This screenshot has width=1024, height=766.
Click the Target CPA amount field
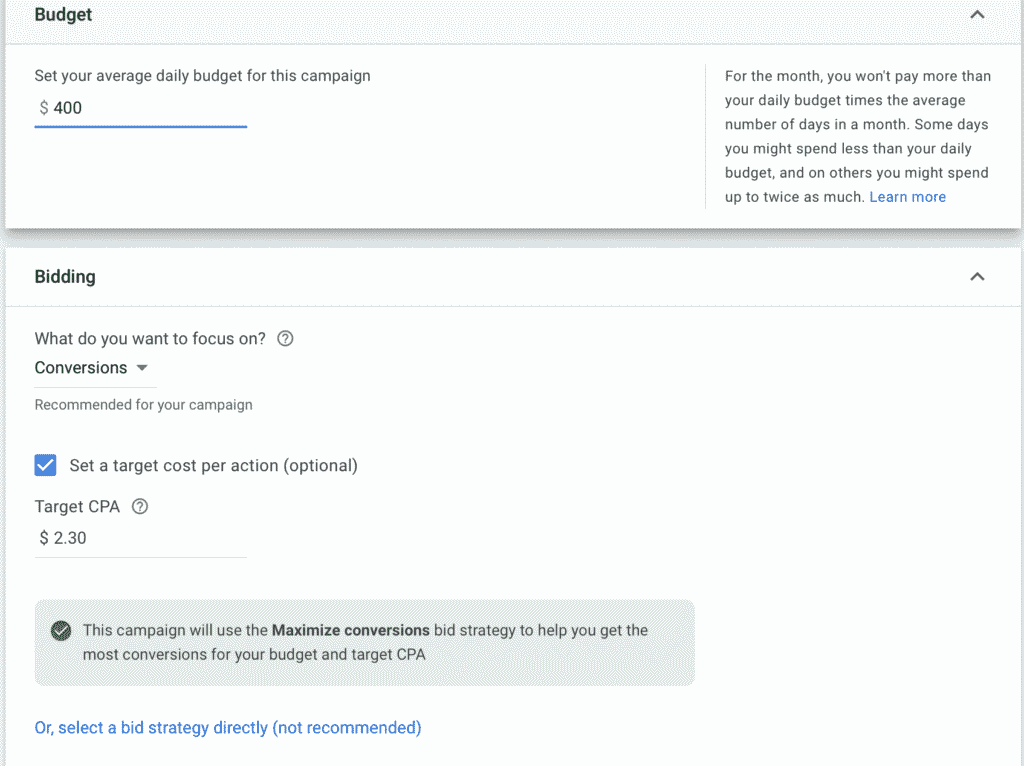pyautogui.click(x=140, y=539)
